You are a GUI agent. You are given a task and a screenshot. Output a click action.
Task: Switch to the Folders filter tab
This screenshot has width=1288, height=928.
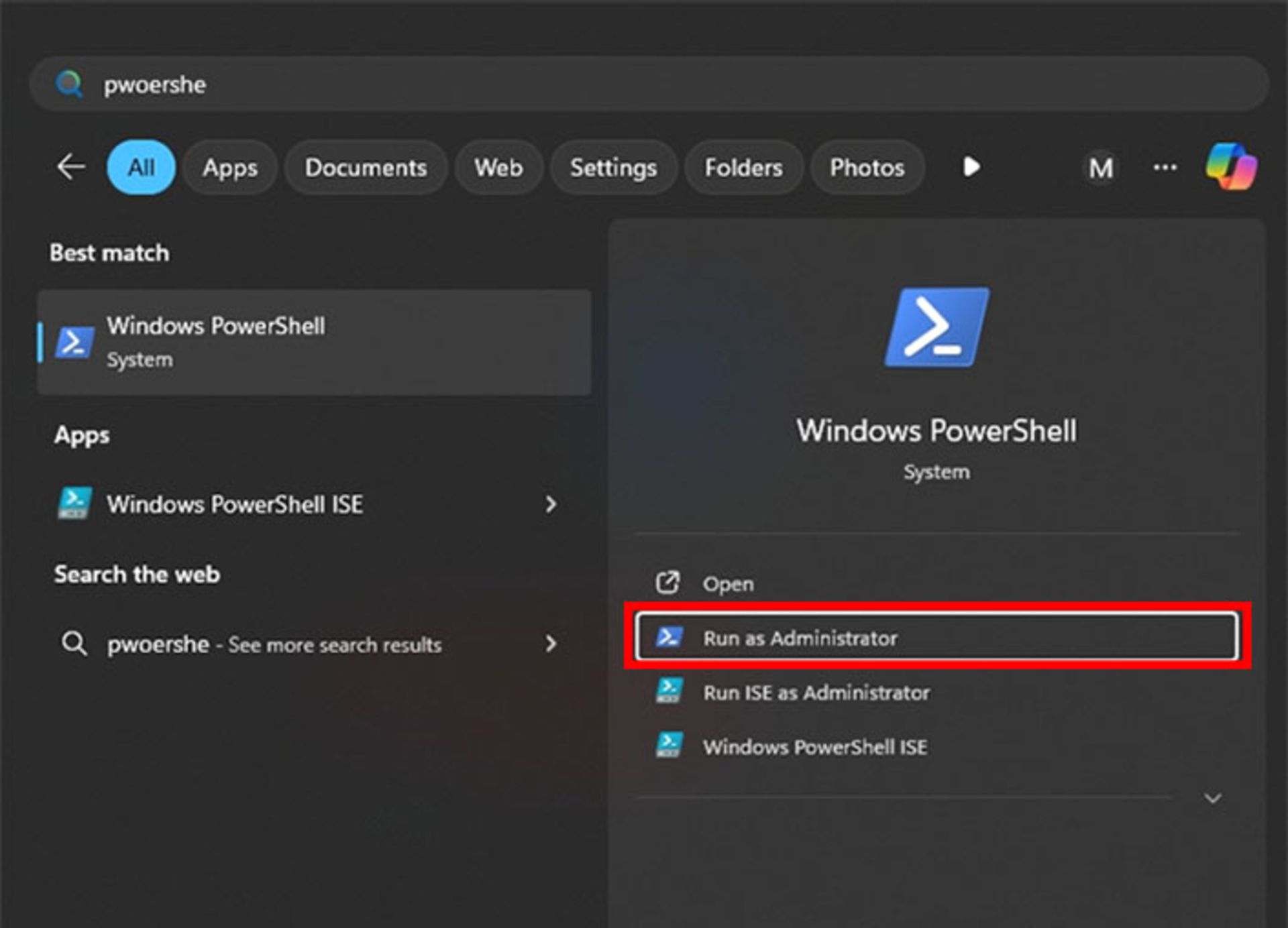(743, 167)
